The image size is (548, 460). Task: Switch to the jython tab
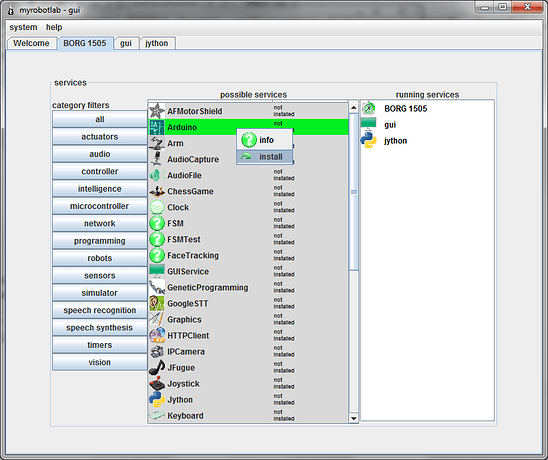tap(157, 43)
